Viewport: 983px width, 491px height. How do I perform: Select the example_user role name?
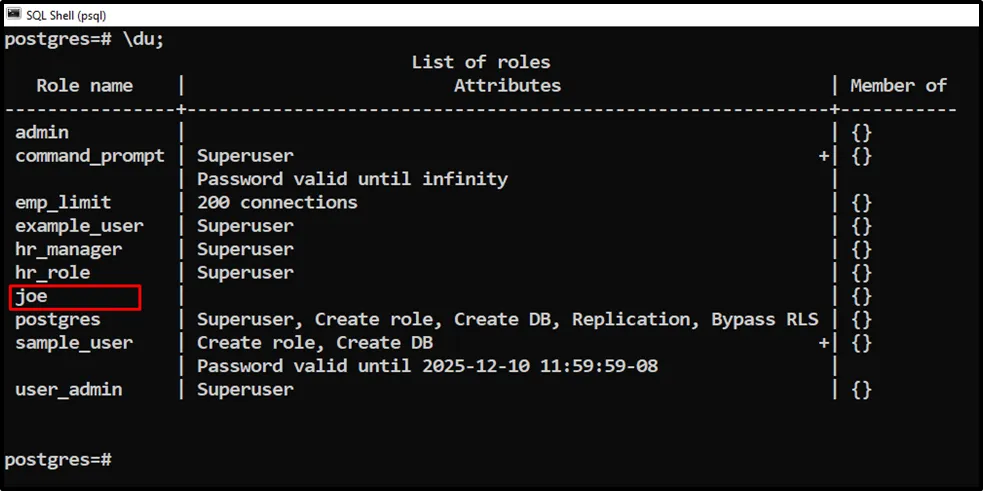(x=79, y=226)
